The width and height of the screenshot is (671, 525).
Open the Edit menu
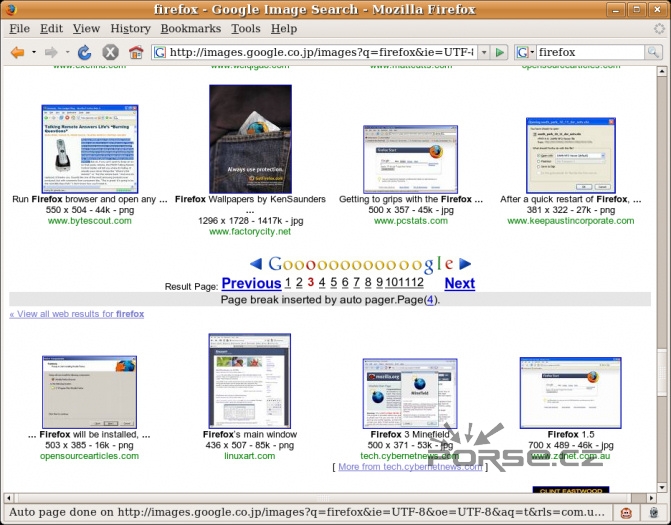pyautogui.click(x=51, y=29)
